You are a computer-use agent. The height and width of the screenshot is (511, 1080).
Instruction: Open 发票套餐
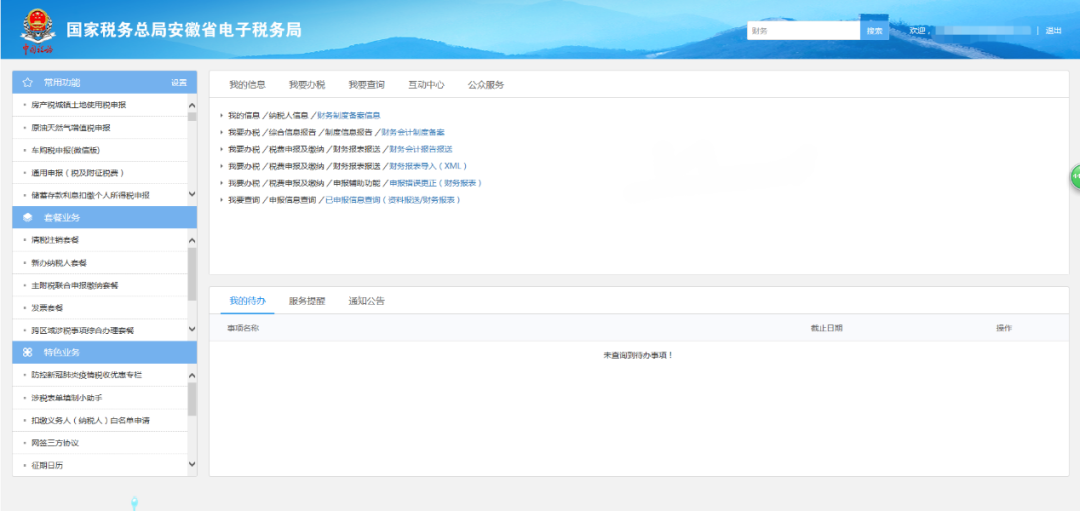48,308
